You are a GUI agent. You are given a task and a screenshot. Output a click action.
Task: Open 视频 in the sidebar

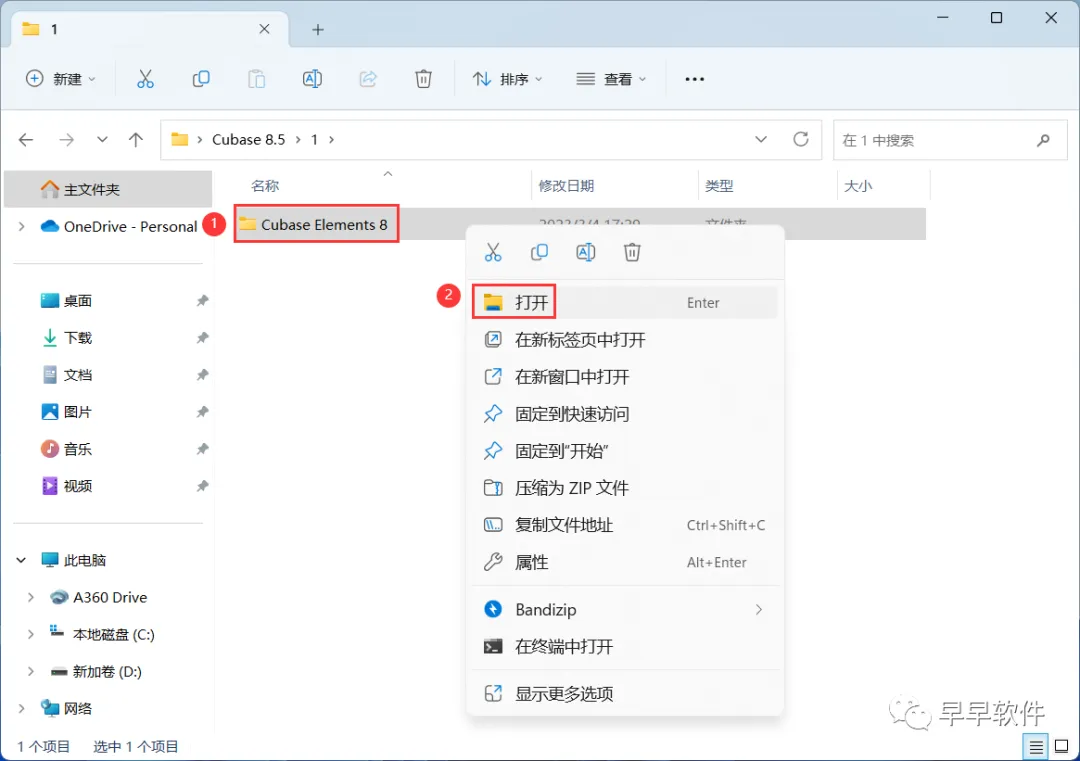click(x=78, y=486)
